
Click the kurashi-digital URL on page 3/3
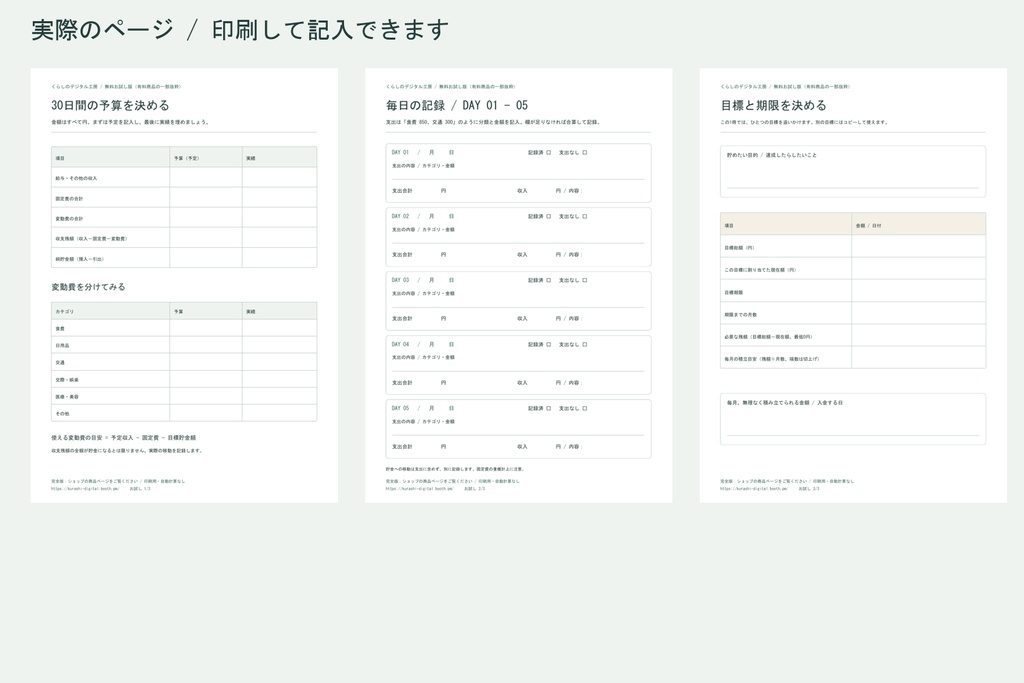tap(754, 488)
